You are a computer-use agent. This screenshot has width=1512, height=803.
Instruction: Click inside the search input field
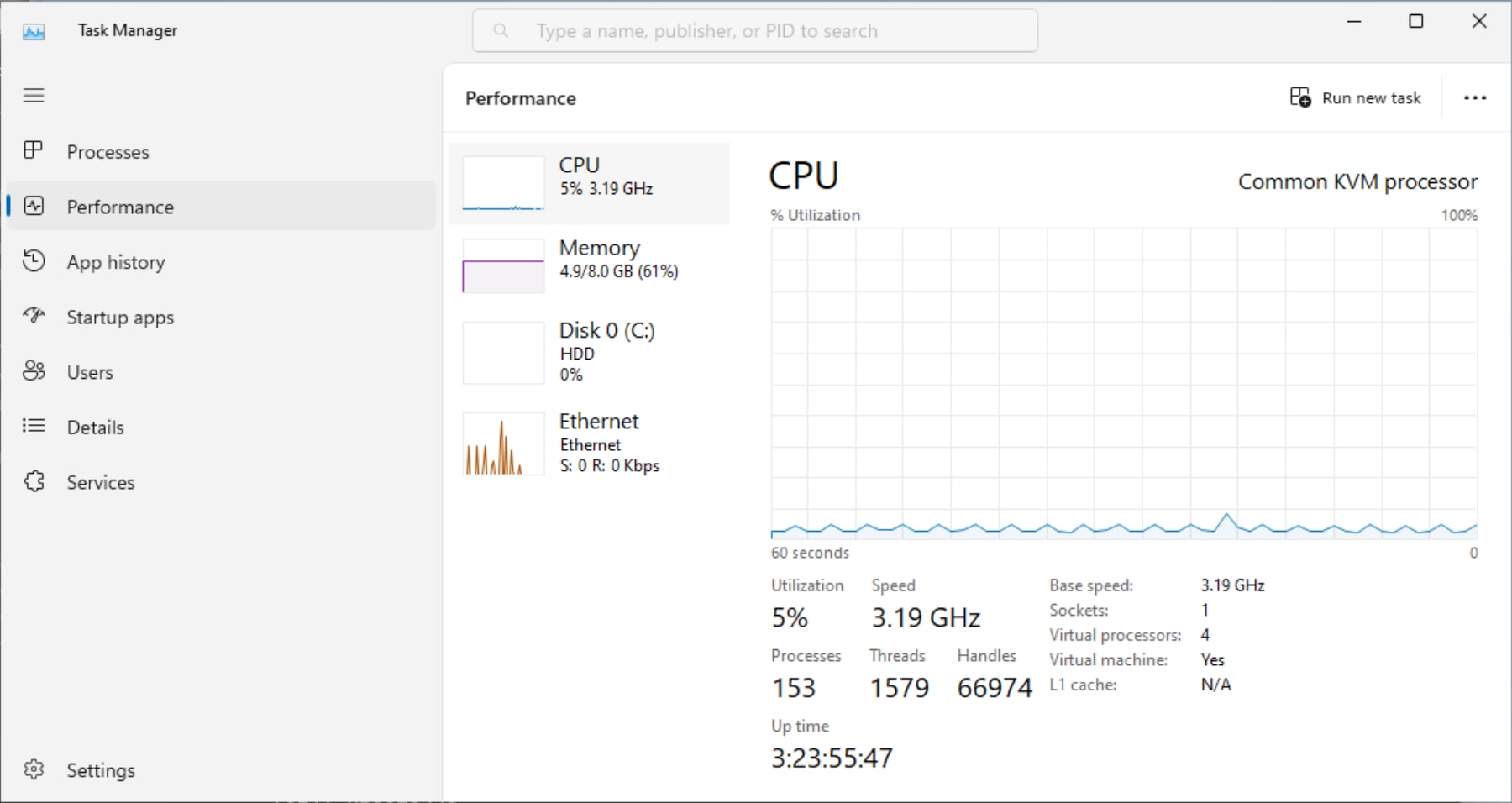coord(756,30)
